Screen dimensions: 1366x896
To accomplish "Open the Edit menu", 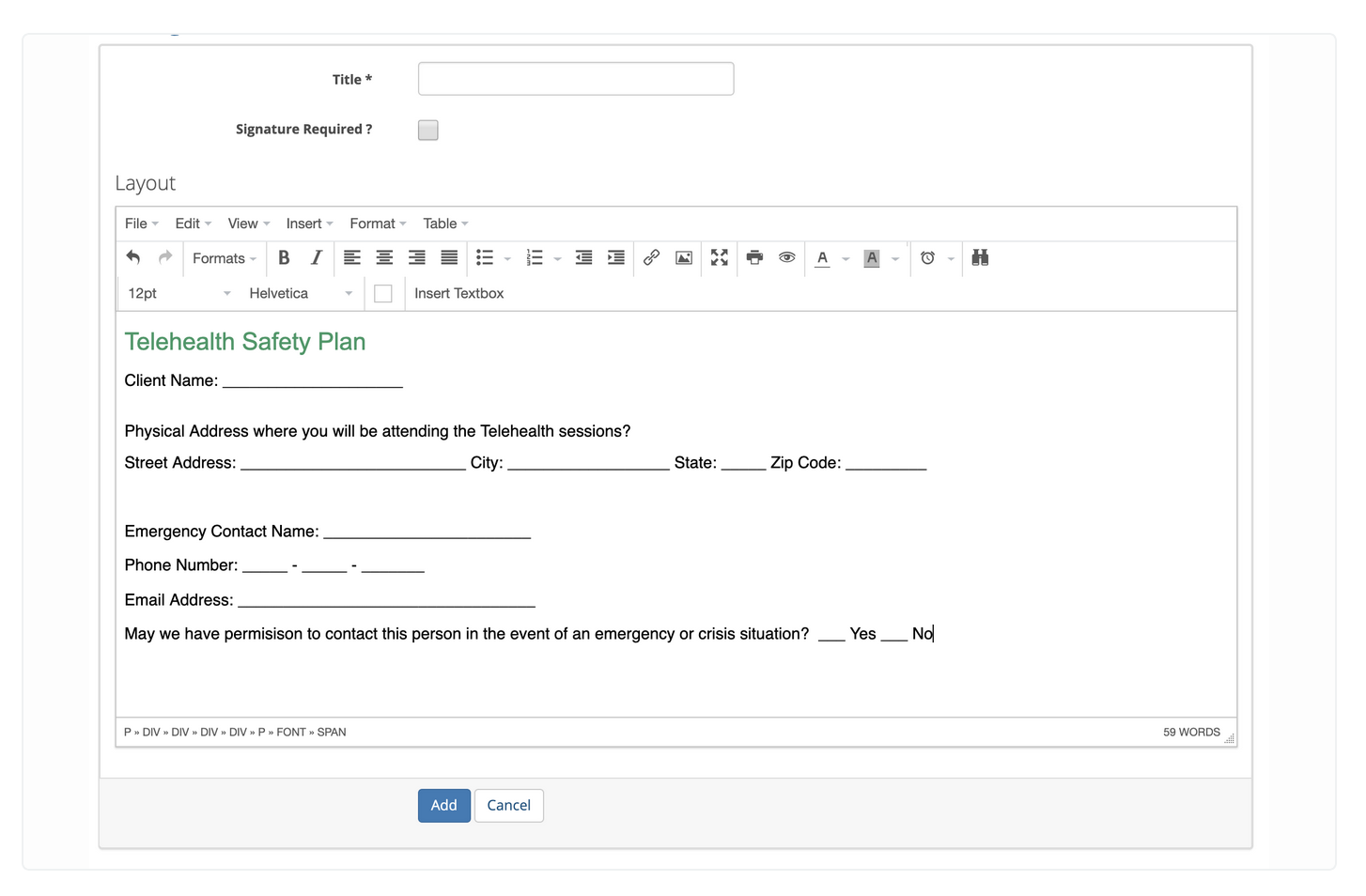I will pyautogui.click(x=194, y=224).
